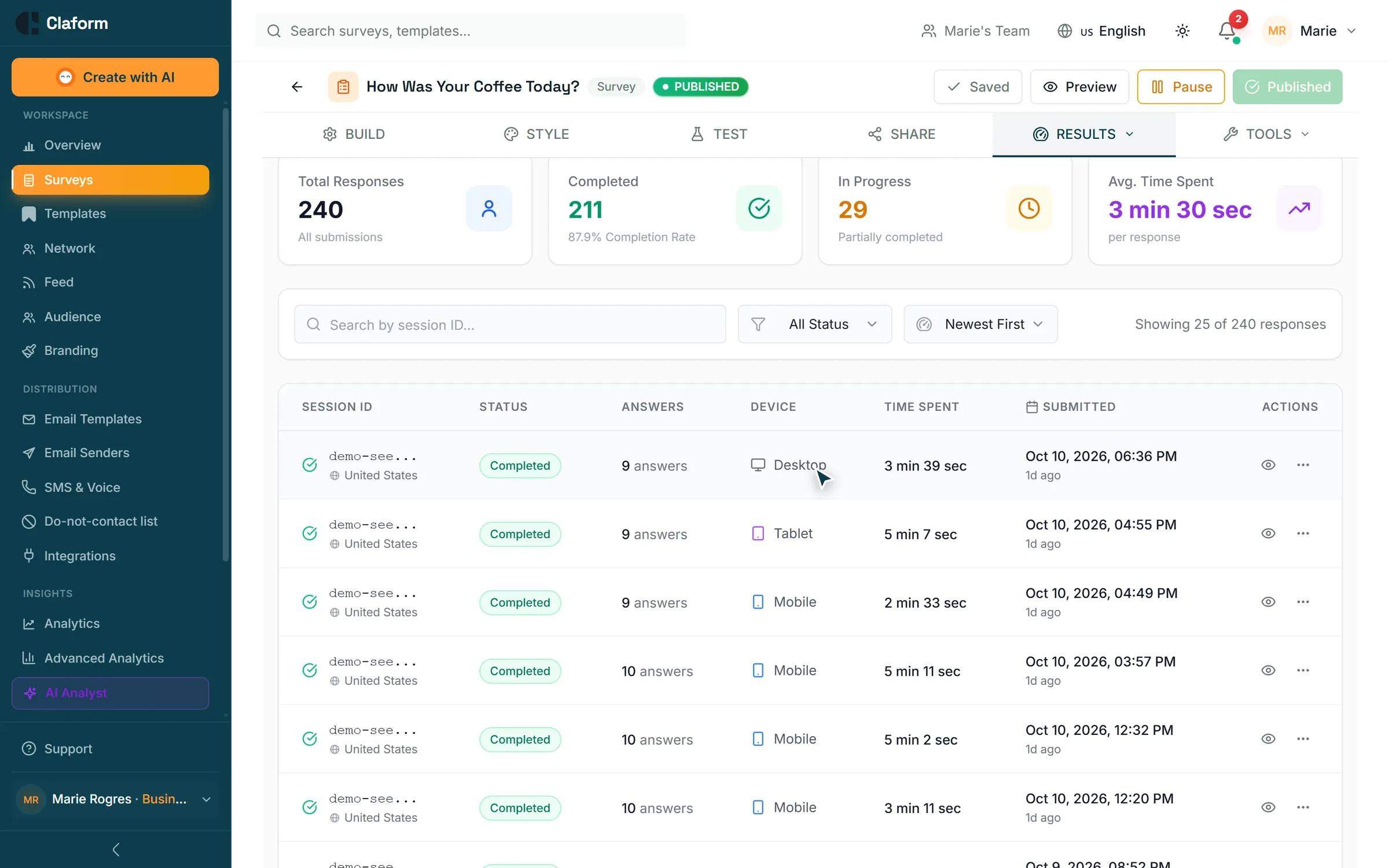View the 06:36 PM Desktop response
1389x868 pixels.
pos(1267,465)
